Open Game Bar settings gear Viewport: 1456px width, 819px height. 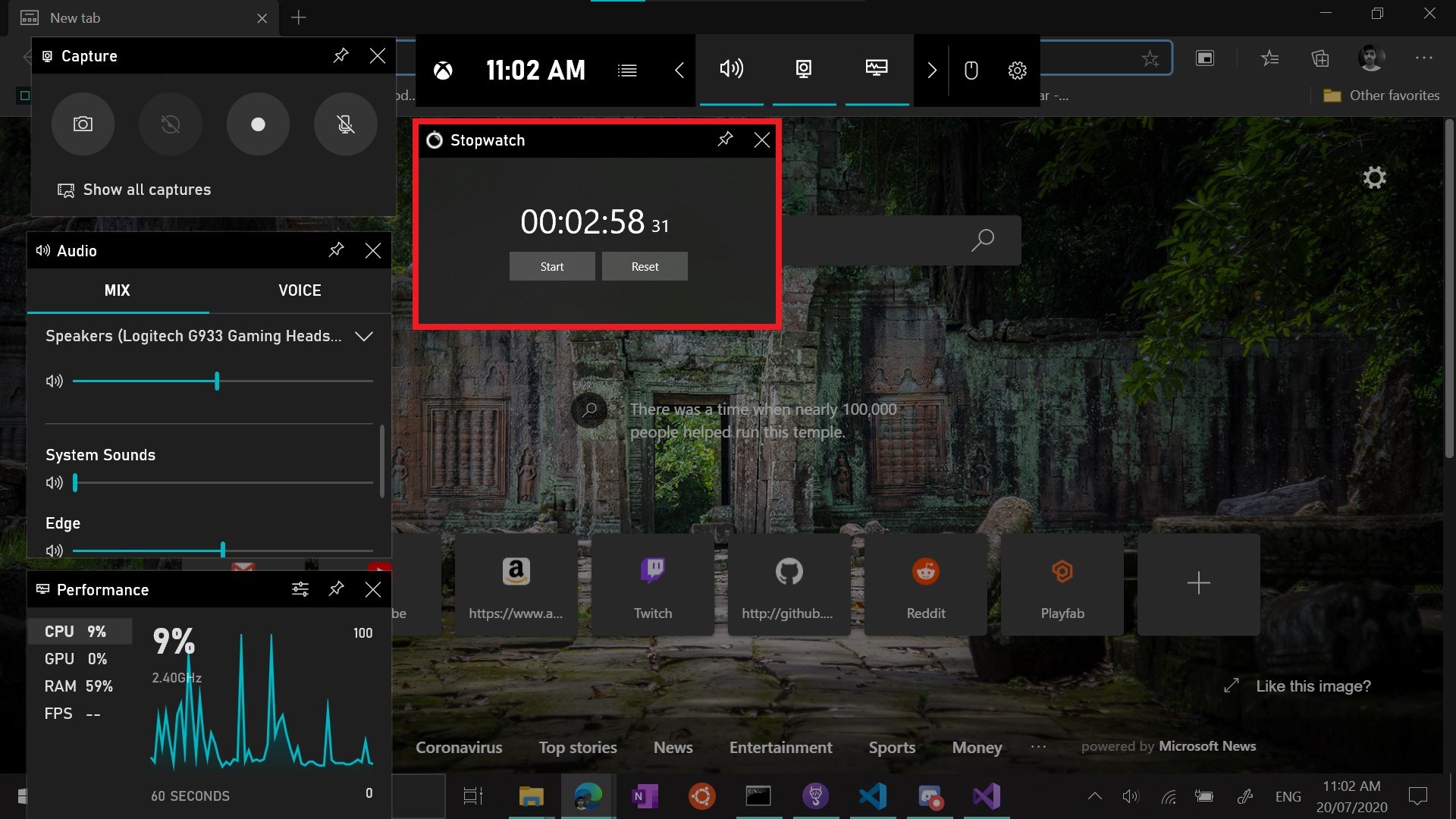pyautogui.click(x=1017, y=71)
